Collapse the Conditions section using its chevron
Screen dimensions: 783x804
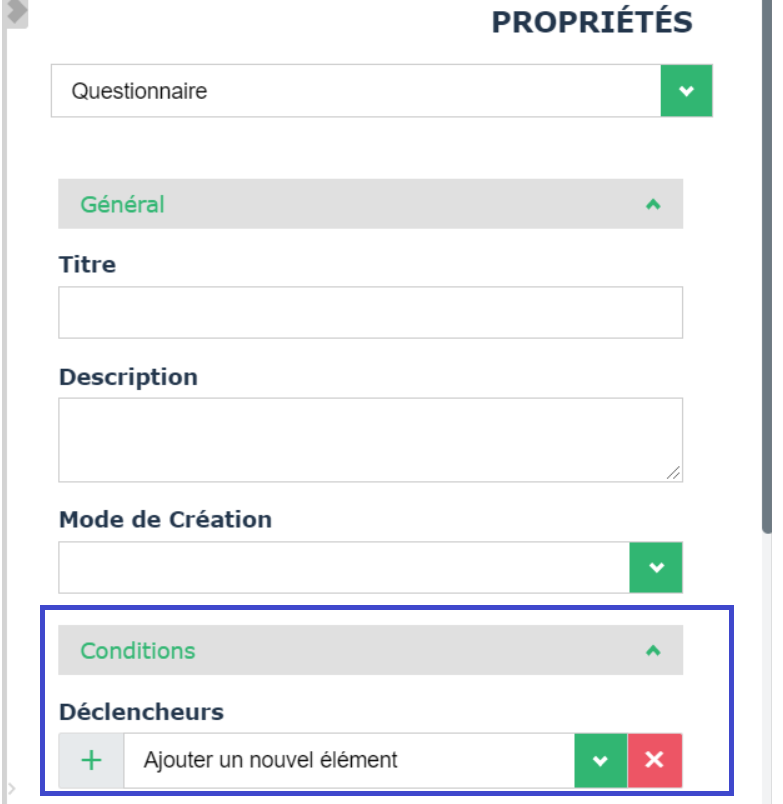(653, 650)
